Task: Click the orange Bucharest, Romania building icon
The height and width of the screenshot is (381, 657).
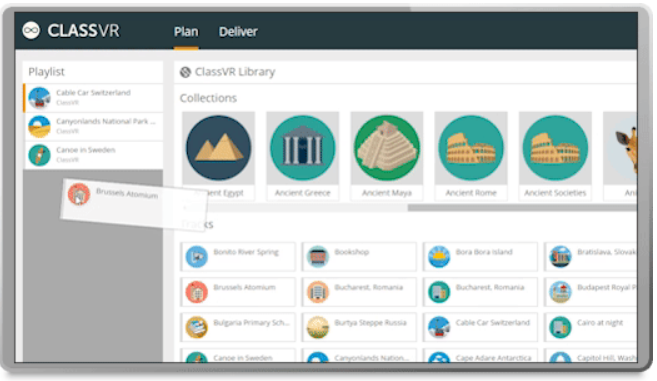Action: tap(318, 292)
